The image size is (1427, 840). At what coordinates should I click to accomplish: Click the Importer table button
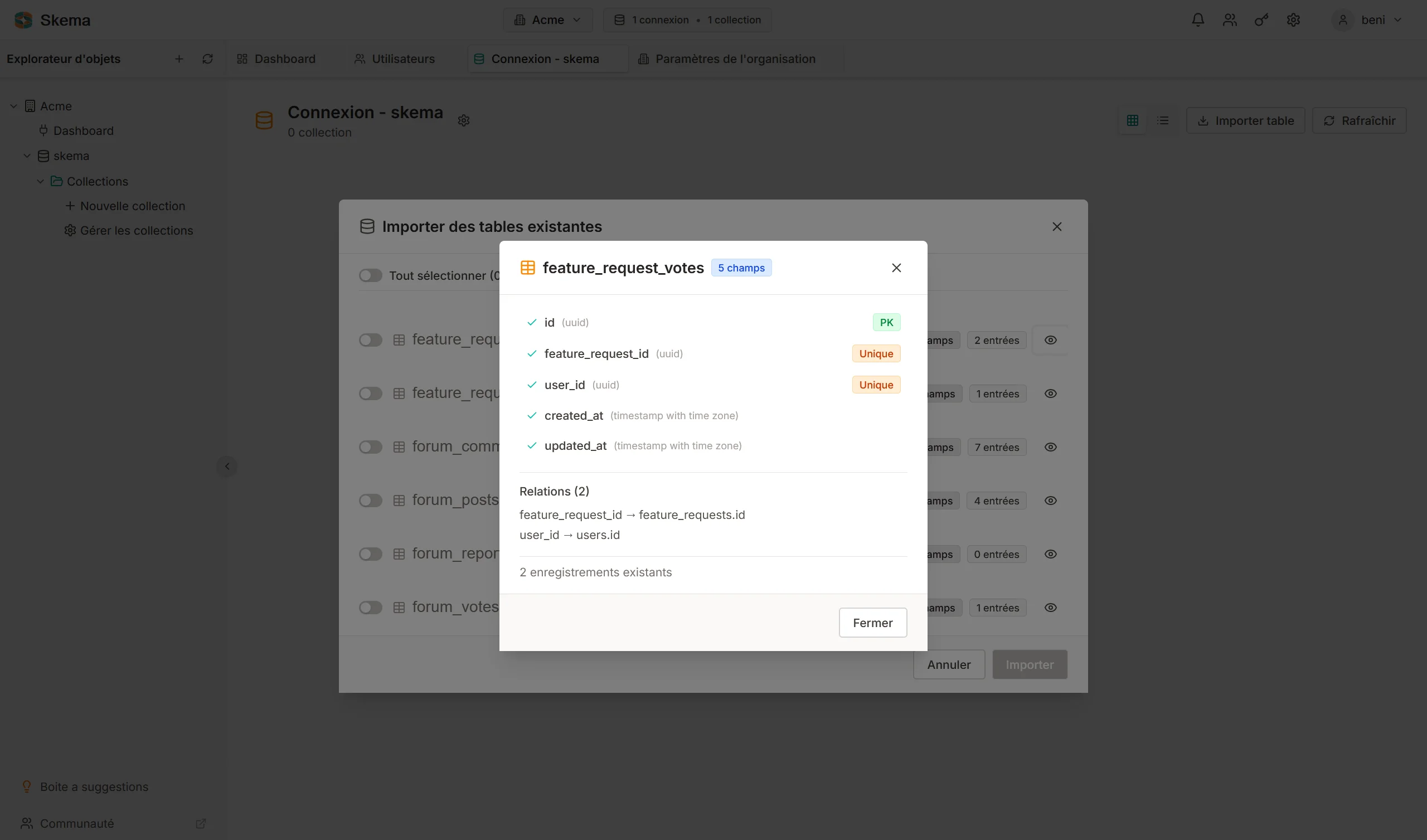[1245, 120]
